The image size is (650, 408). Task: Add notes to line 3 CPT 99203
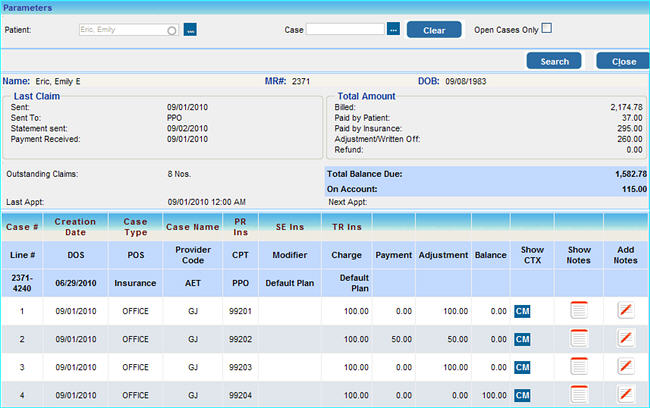pos(626,367)
